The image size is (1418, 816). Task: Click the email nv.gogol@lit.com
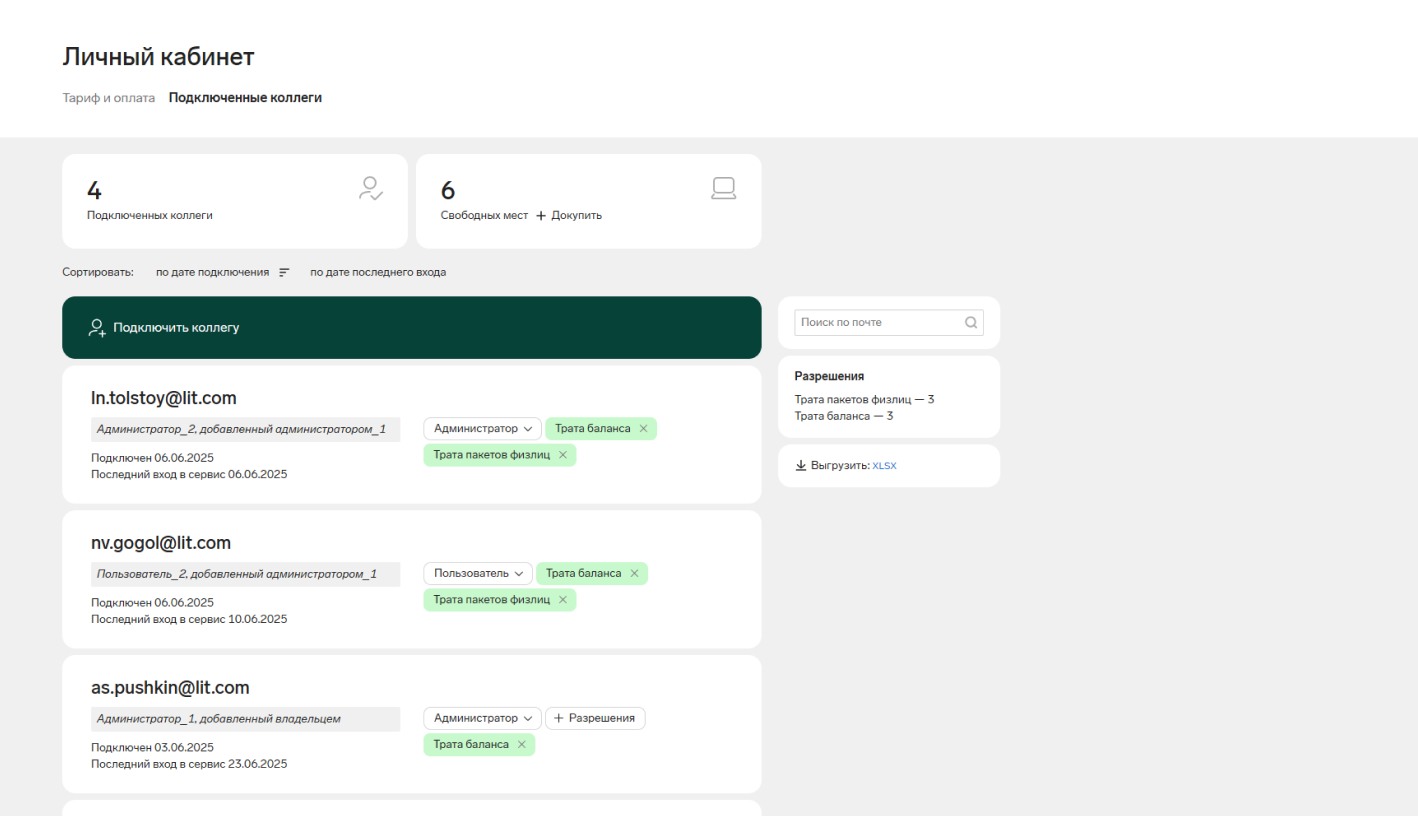[161, 543]
